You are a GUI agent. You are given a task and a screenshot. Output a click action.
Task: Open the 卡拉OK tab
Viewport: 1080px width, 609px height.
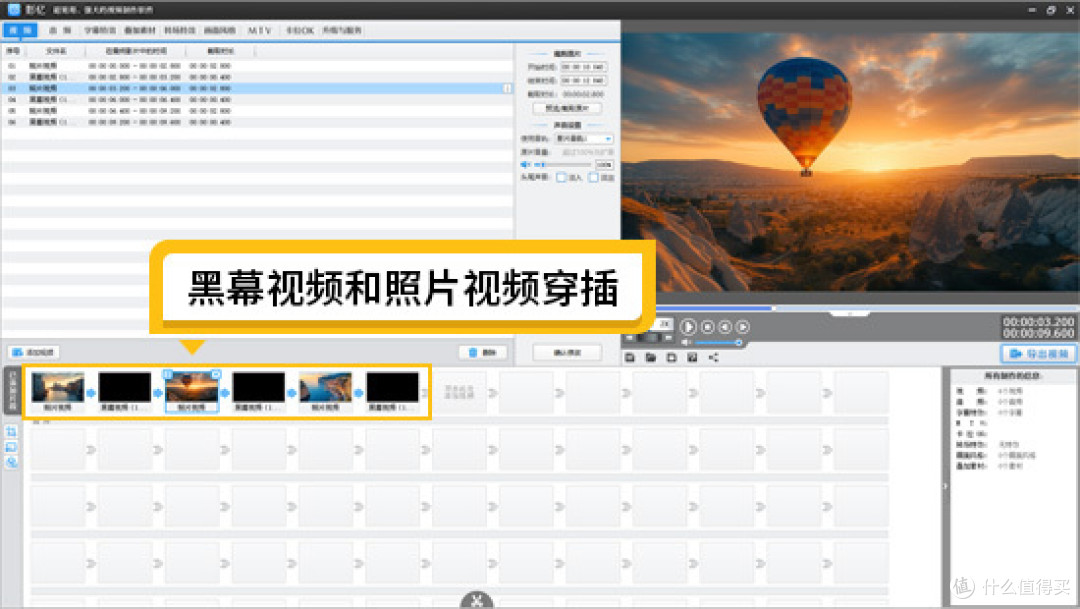(x=300, y=30)
